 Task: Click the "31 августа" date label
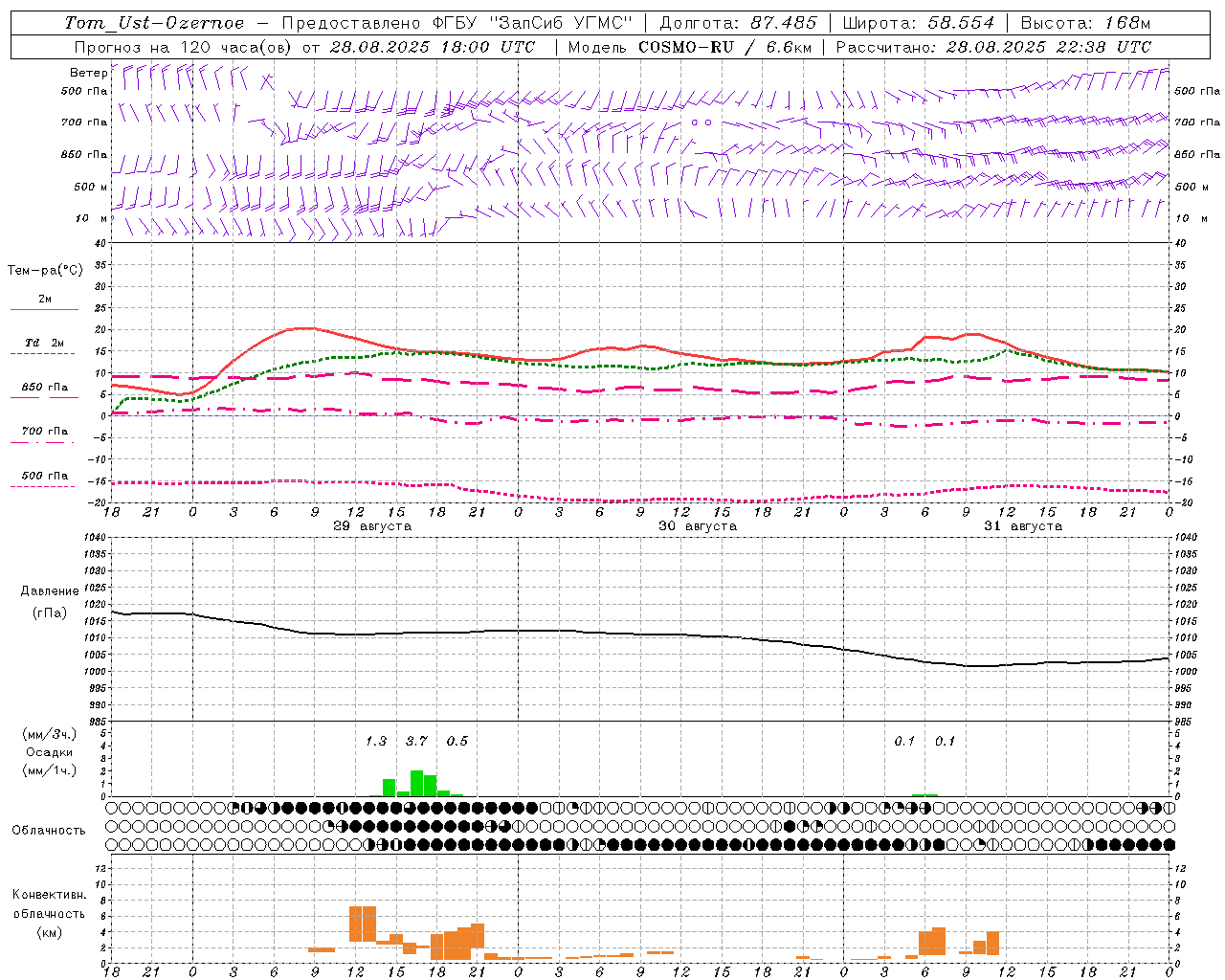pos(1023,526)
